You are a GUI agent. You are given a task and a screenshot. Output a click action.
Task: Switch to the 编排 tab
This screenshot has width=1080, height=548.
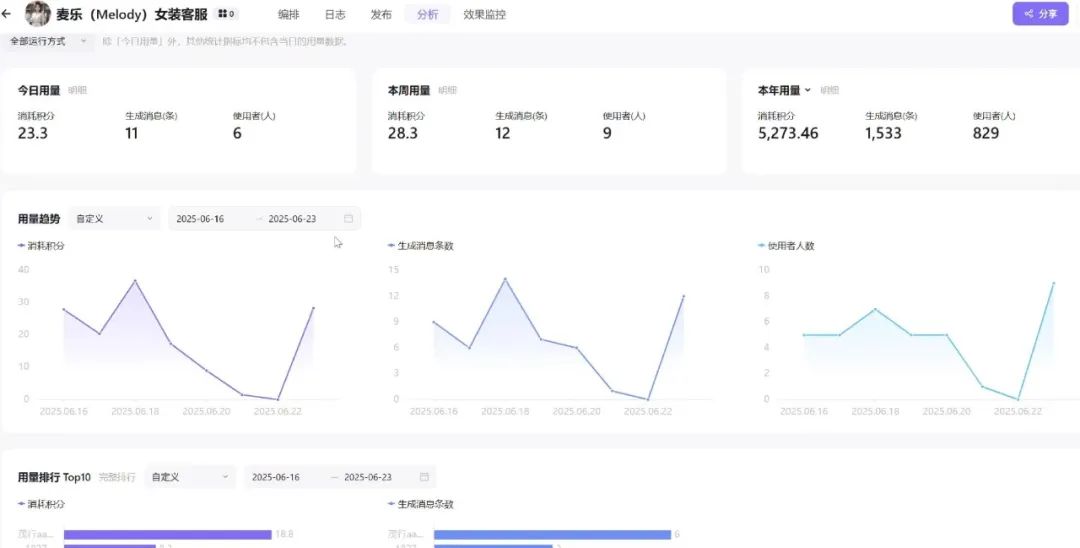coord(289,14)
